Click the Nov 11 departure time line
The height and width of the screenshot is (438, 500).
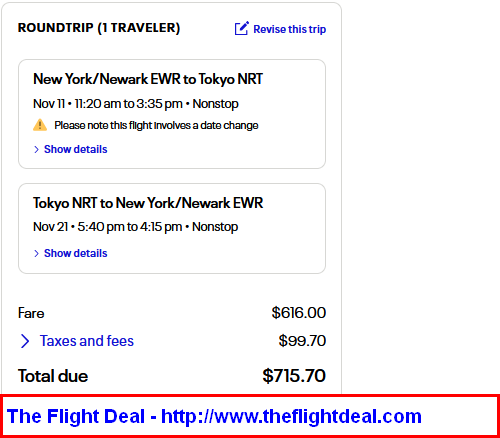(136, 104)
